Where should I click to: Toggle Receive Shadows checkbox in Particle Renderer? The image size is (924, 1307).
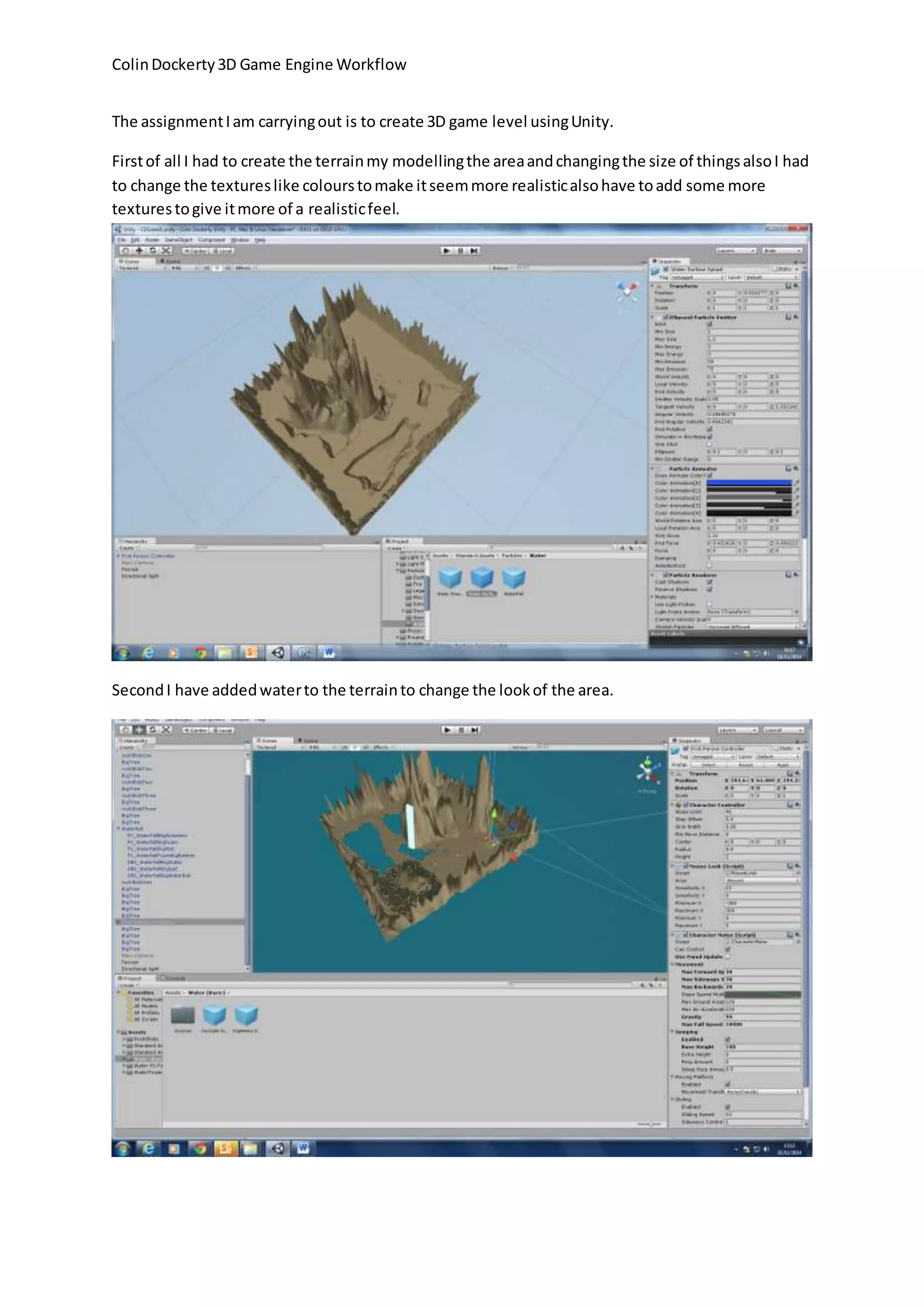click(x=710, y=590)
